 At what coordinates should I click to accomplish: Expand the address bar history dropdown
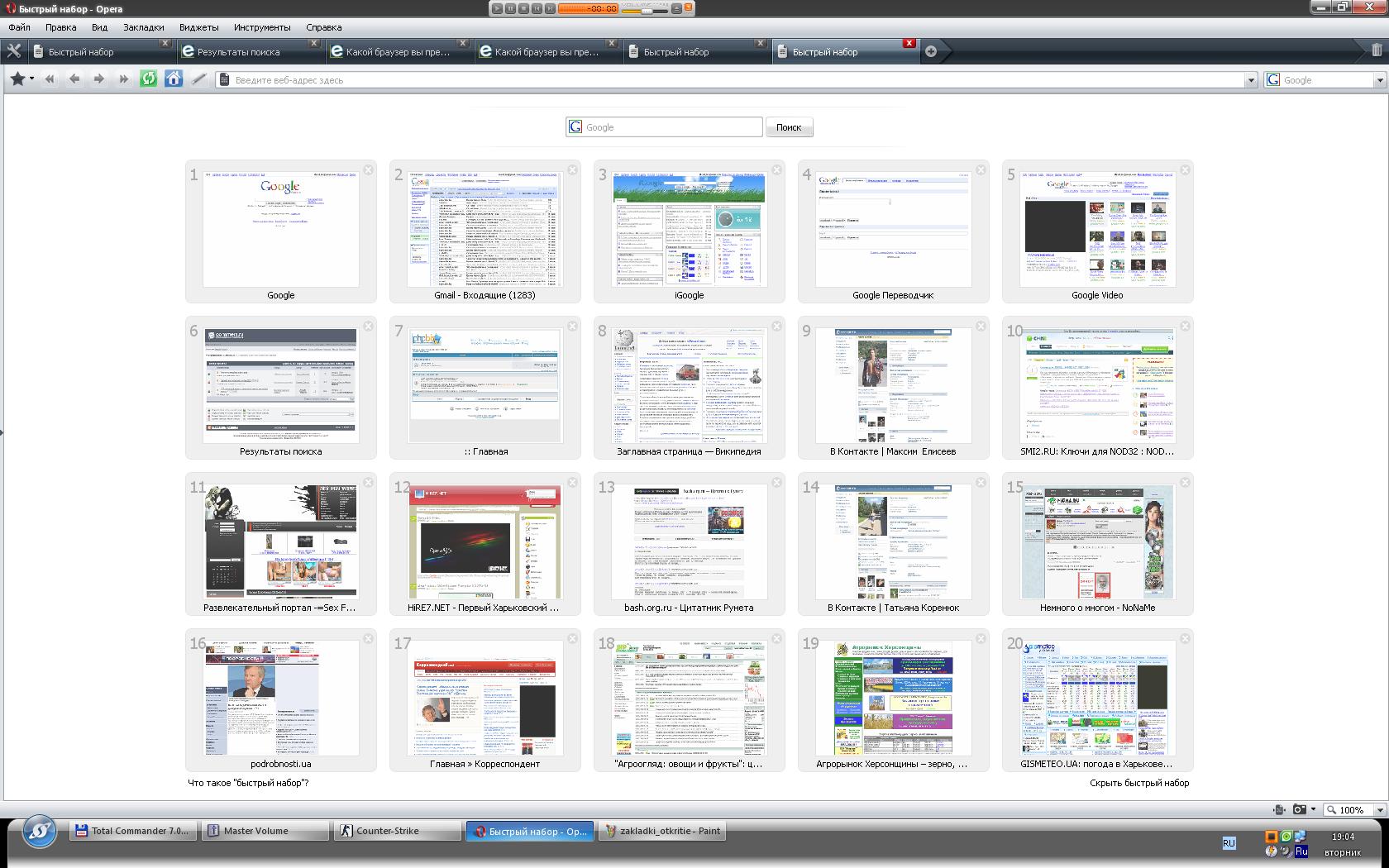[x=1251, y=80]
